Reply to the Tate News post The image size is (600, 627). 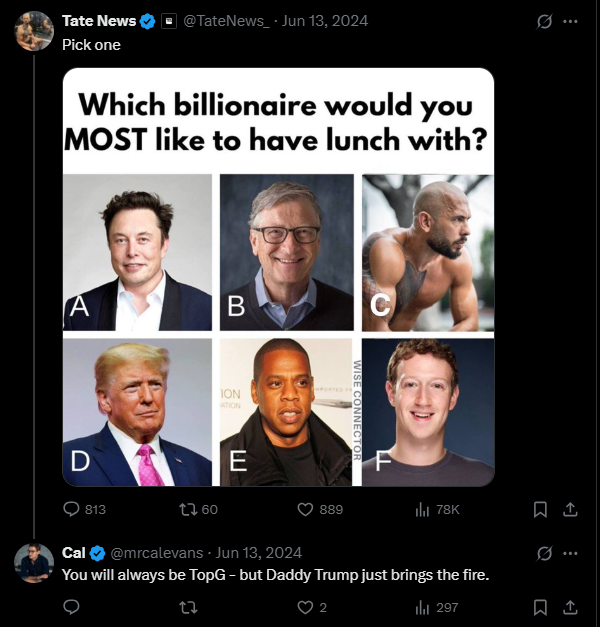point(71,509)
